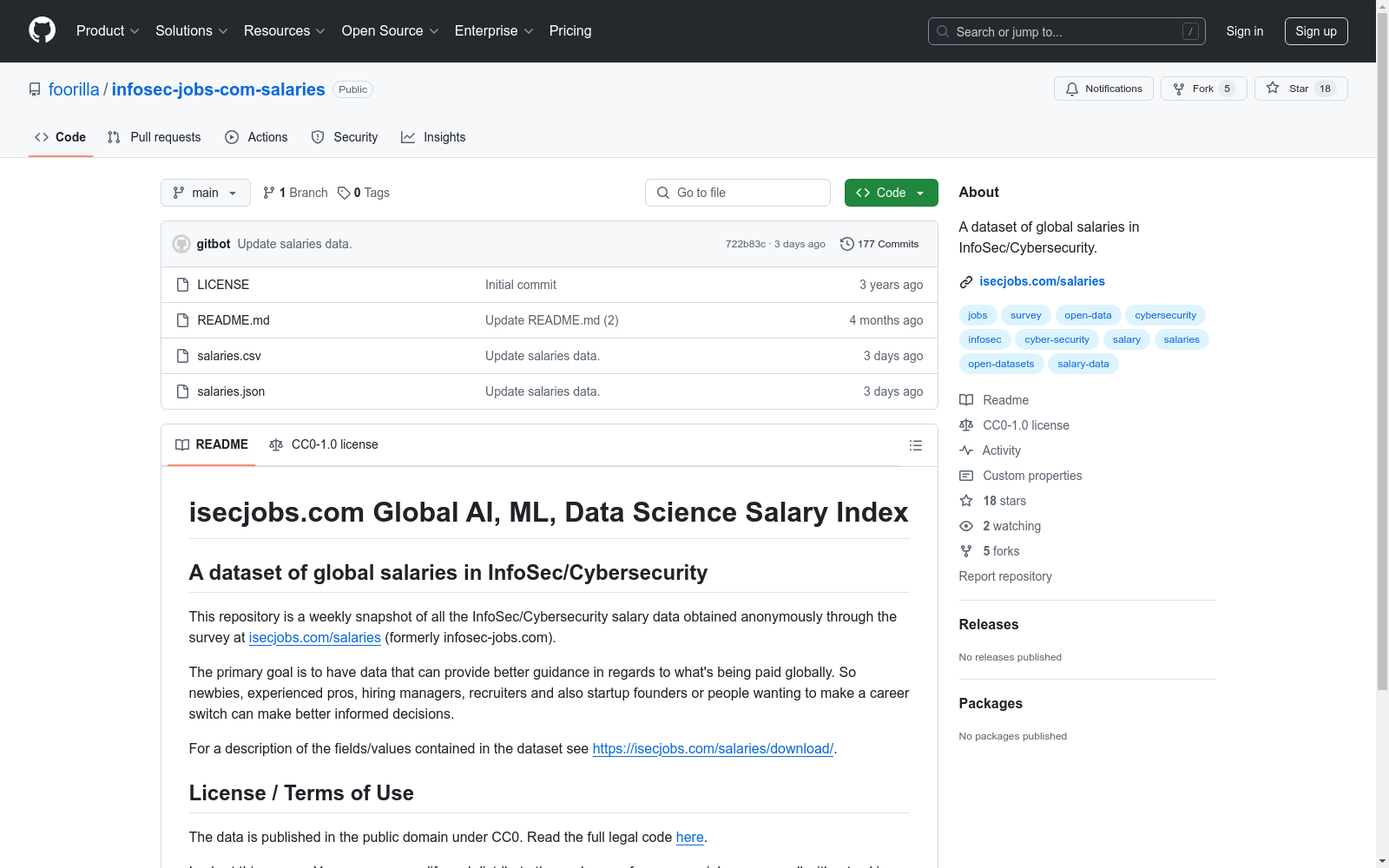The width and height of the screenshot is (1389, 868).
Task: Select the README tab in the file viewer
Action: [212, 444]
